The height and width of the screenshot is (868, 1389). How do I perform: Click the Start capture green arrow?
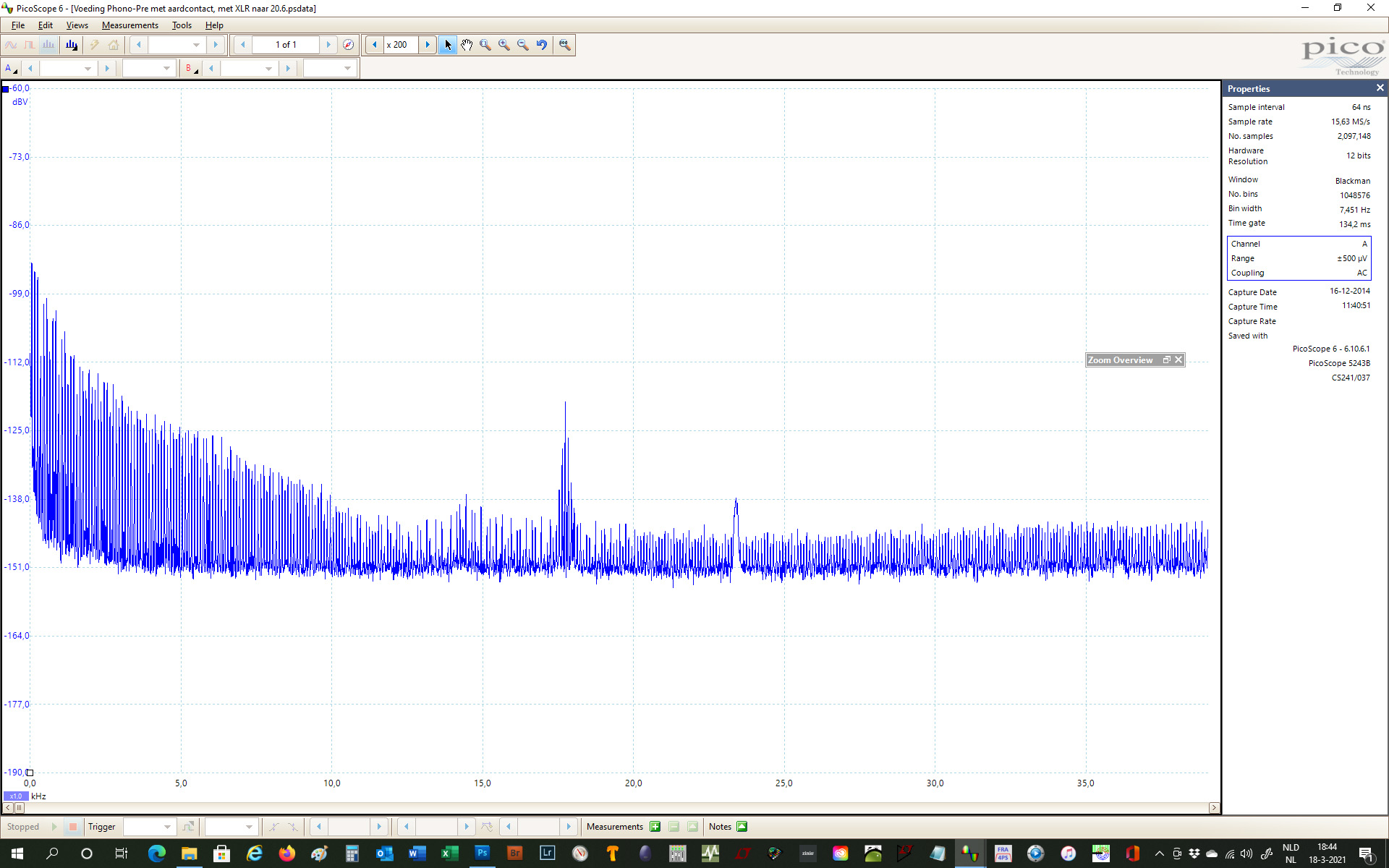tap(54, 827)
